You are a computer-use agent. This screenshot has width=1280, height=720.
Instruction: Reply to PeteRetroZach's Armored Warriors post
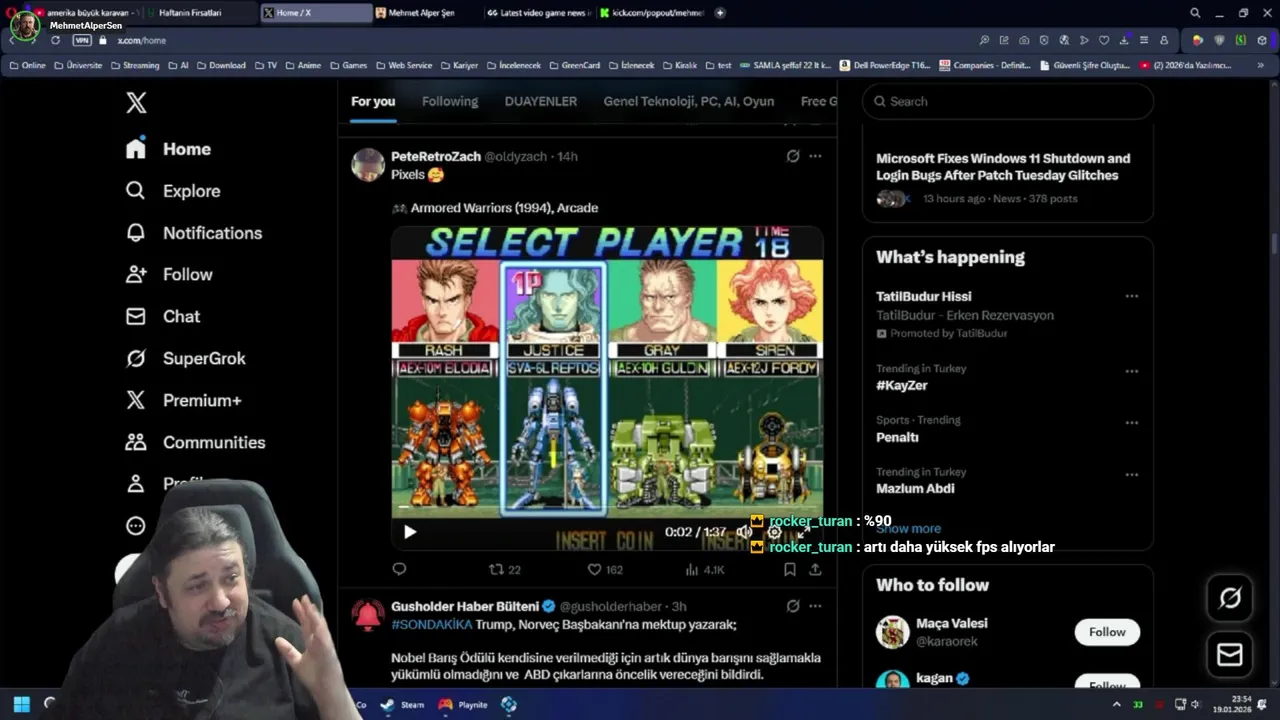point(399,569)
